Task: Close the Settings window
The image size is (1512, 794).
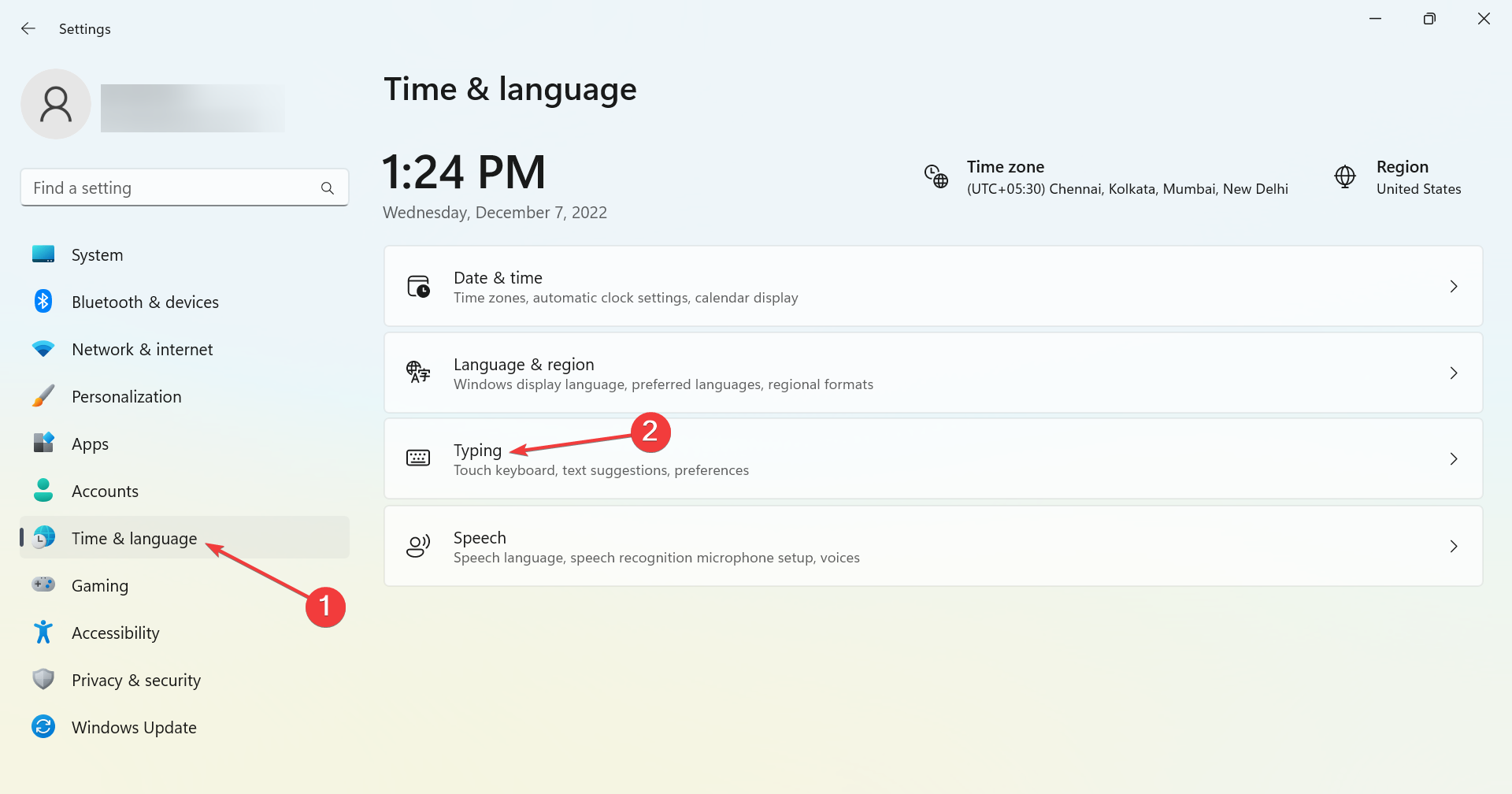Action: pos(1484,18)
